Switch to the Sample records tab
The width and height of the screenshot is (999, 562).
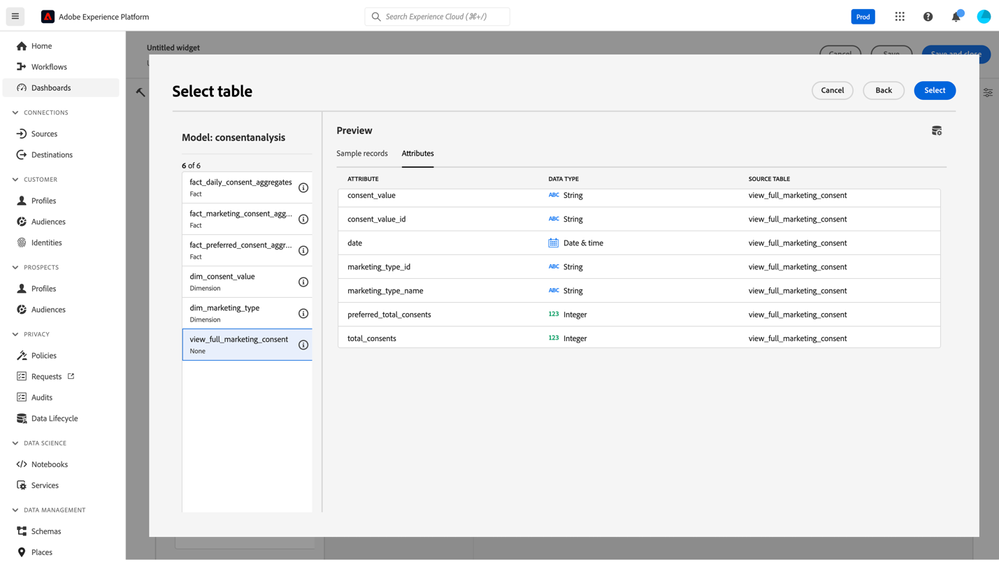tap(362, 154)
